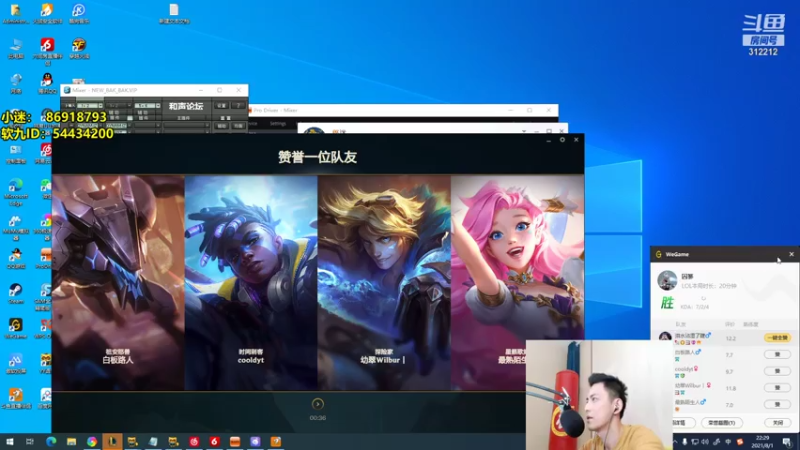Open red 6 rooms taskbar icon
This screenshot has height=450, width=800.
214,441
